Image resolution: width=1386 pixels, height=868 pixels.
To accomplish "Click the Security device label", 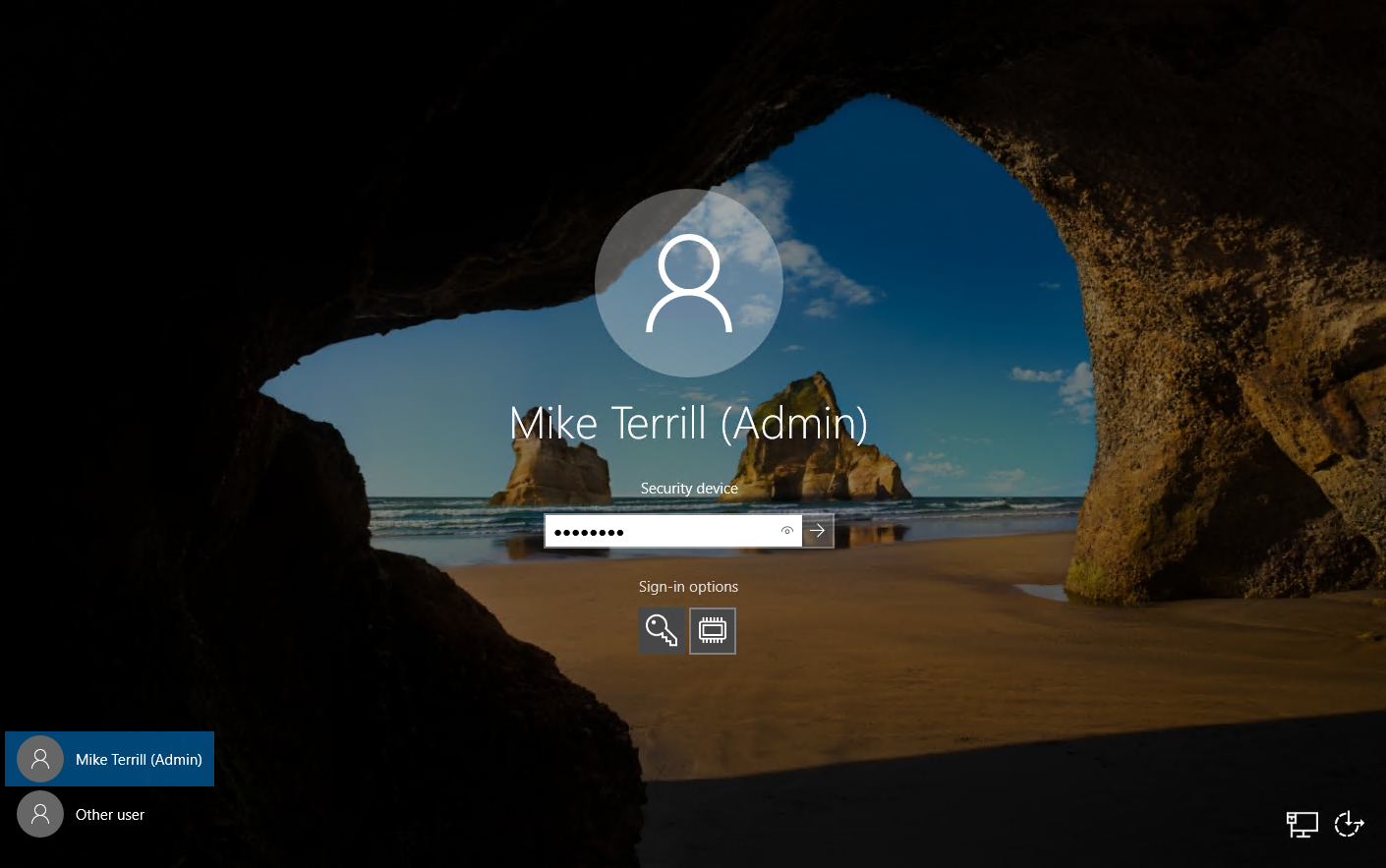I will (689, 489).
